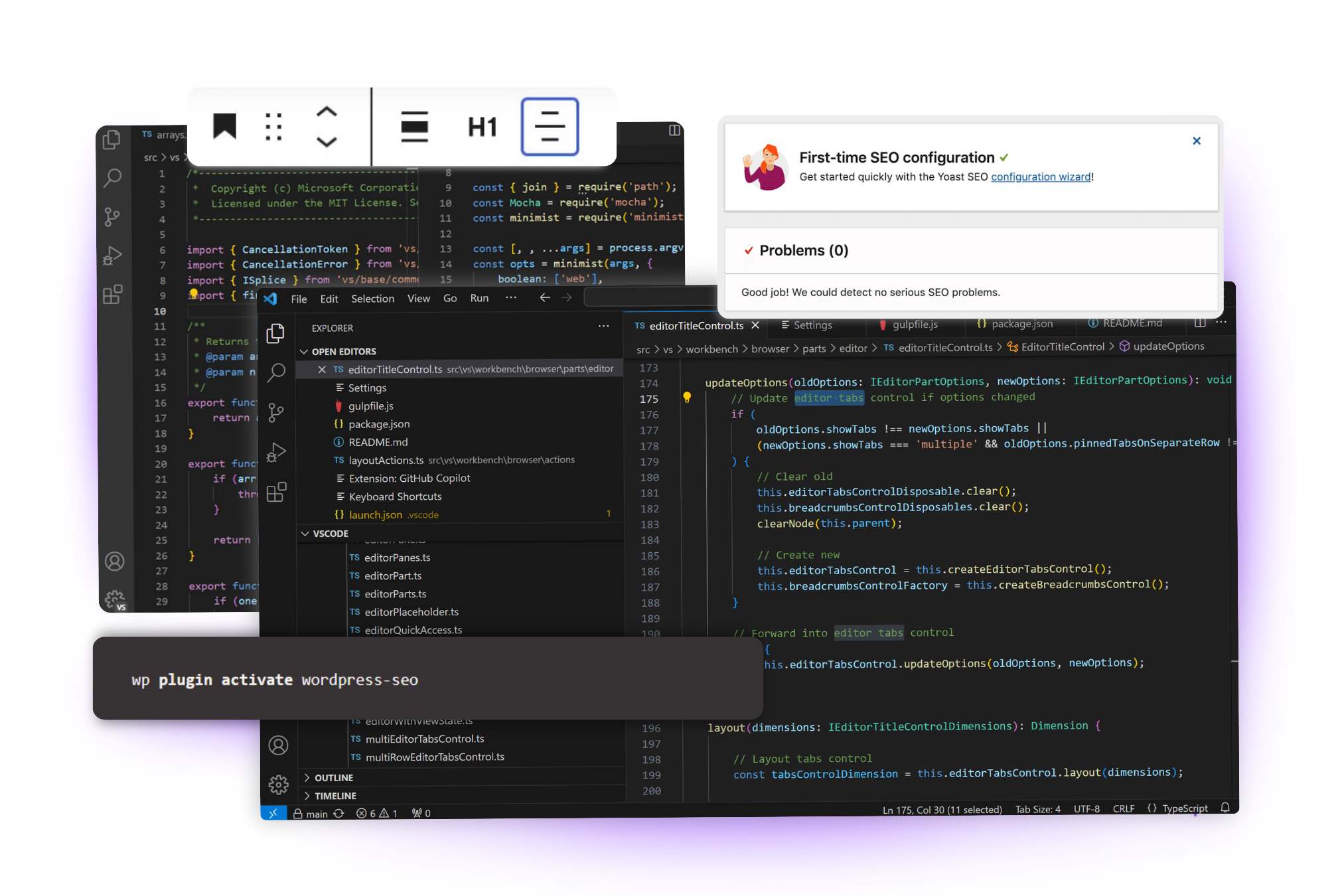The width and height of the screenshot is (1344, 896).
Task: Open launch.json in open editors
Action: click(376, 515)
